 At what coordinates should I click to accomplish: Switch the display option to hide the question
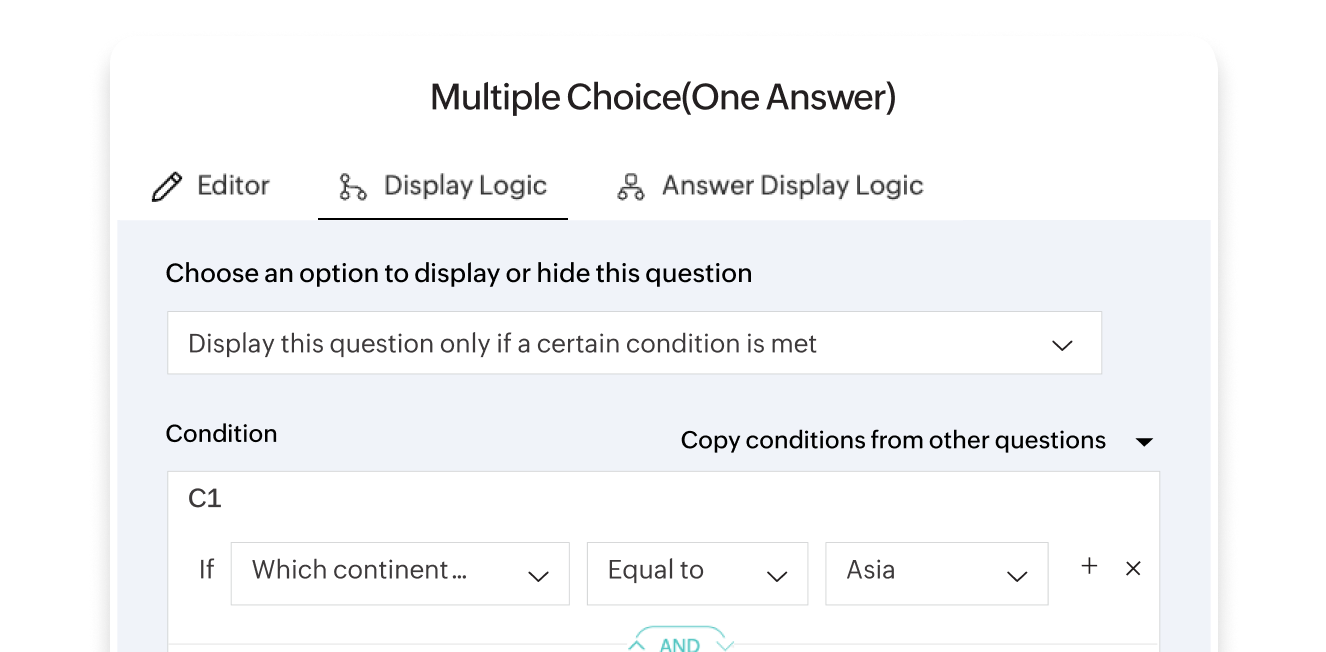pos(634,343)
